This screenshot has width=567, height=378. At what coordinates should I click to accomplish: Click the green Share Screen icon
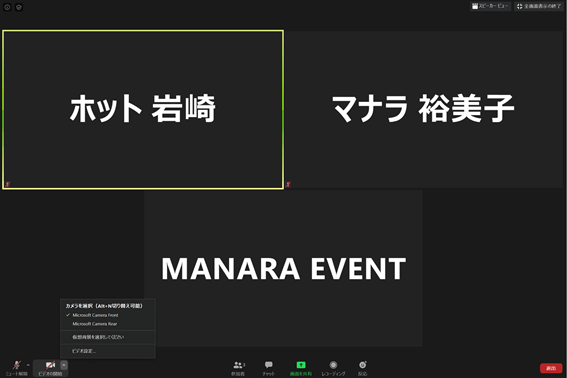tap(301, 365)
